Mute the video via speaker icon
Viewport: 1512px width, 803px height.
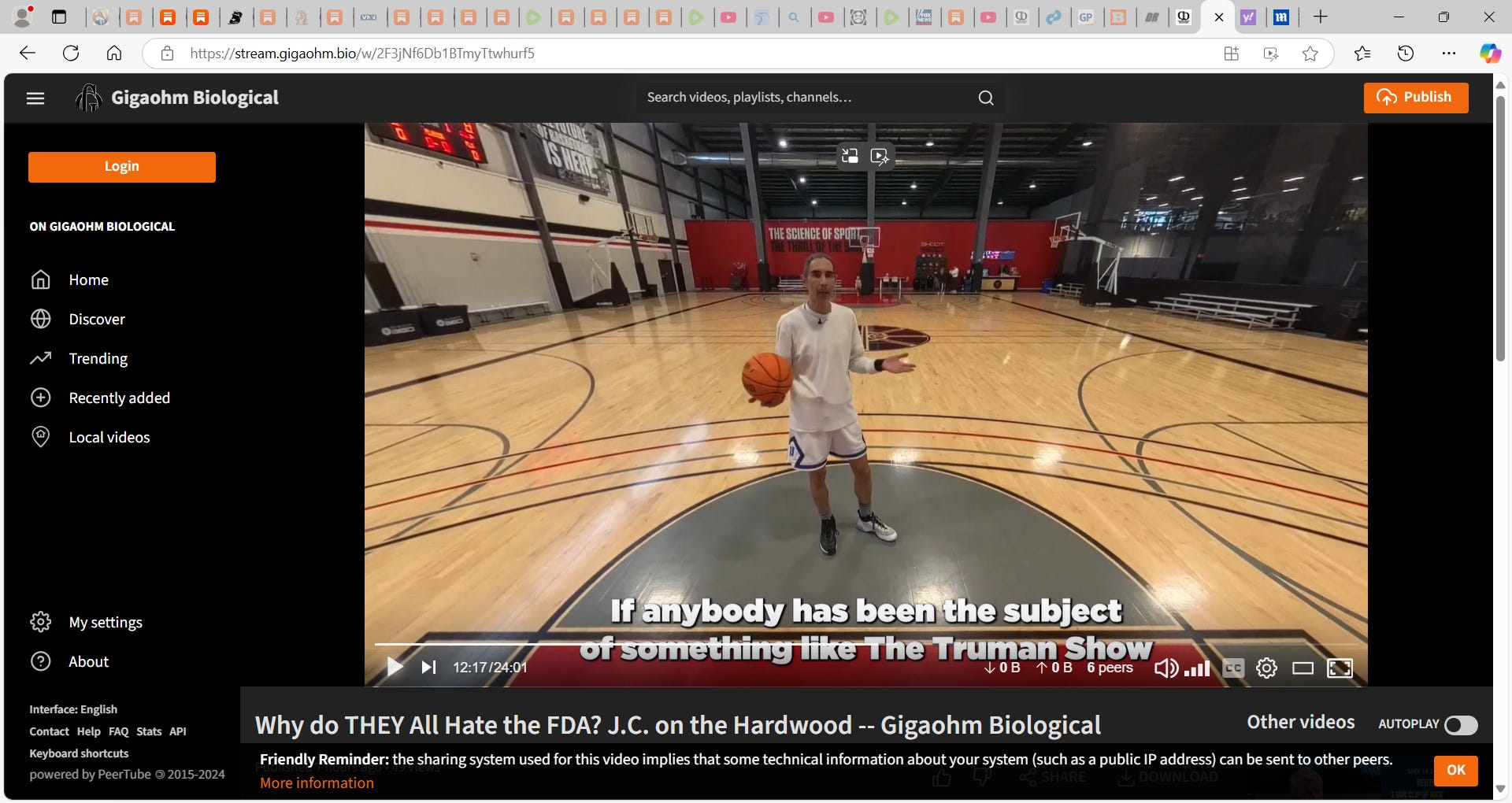pos(1166,668)
